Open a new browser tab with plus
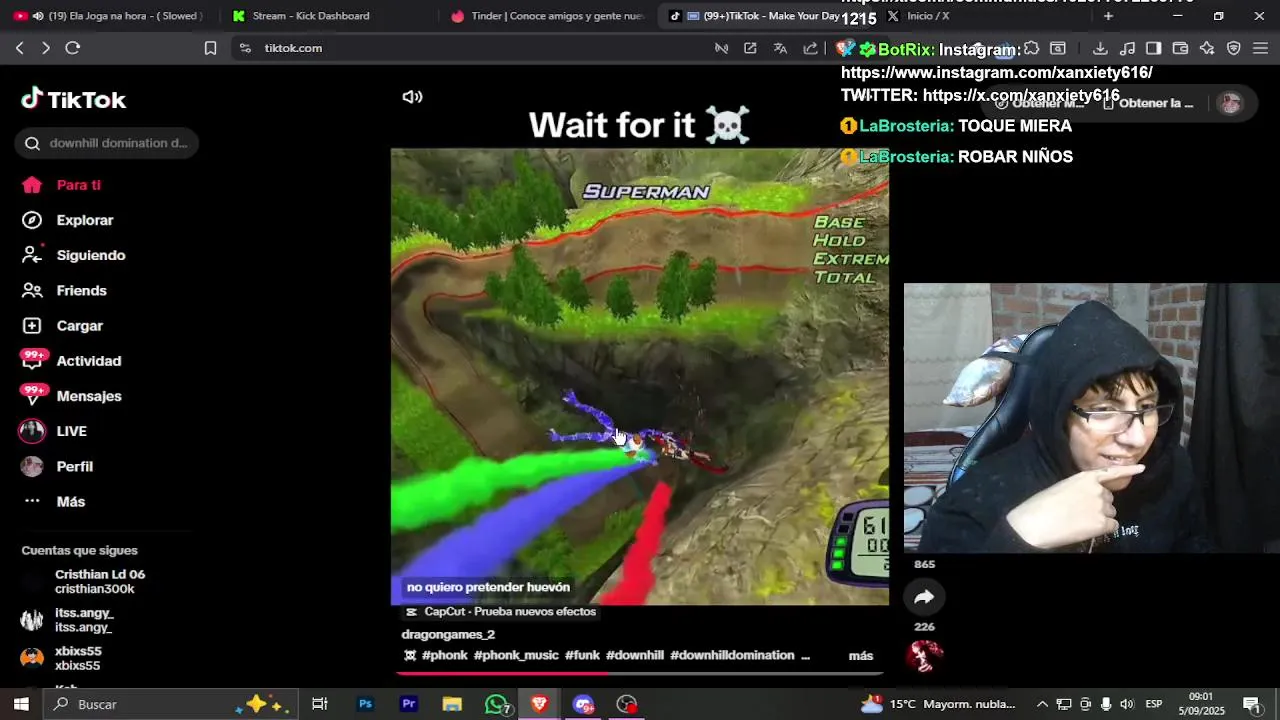 (x=1108, y=16)
